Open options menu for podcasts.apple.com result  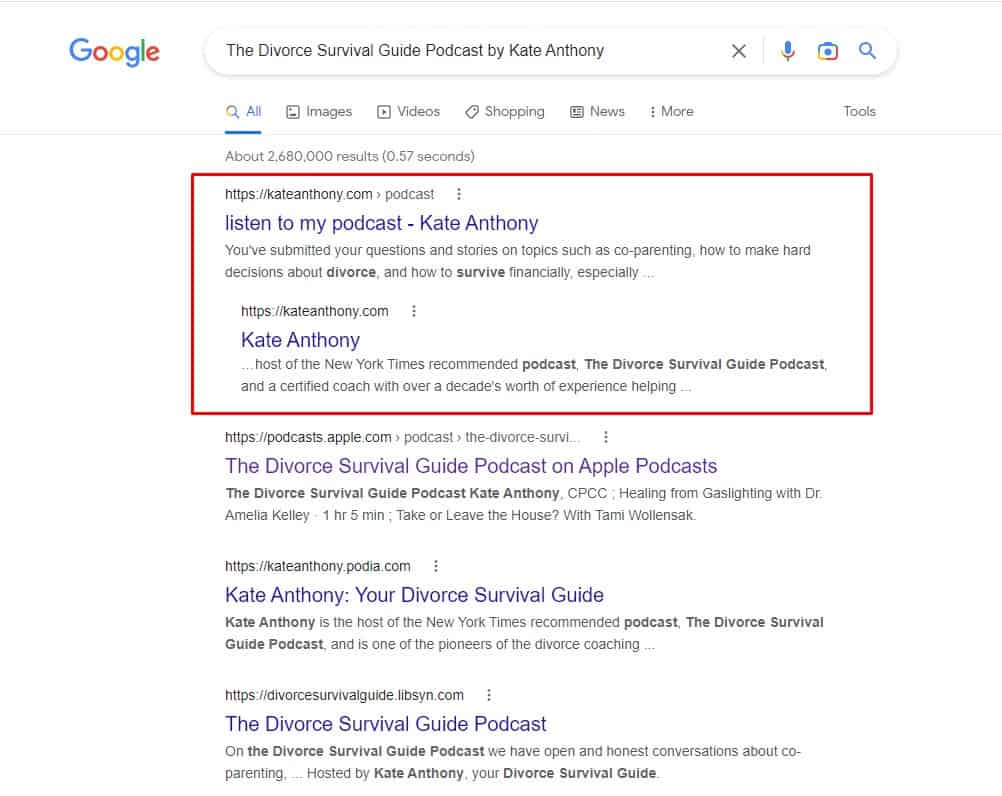pos(606,437)
